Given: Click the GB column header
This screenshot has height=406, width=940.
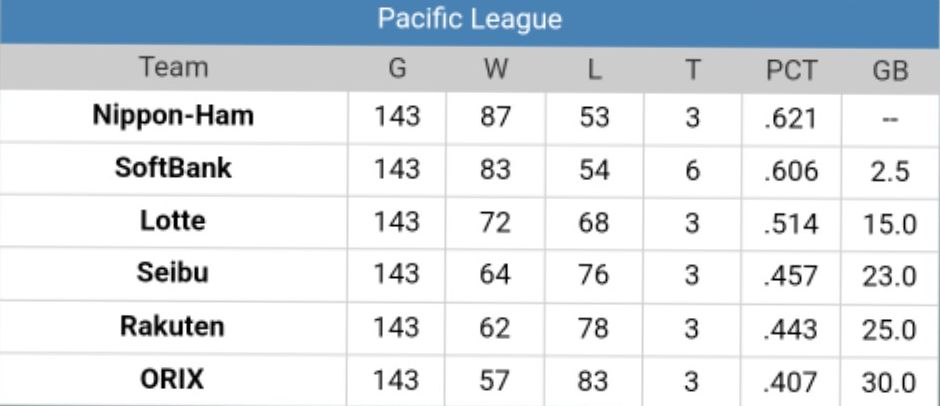Looking at the screenshot, I should [889, 69].
